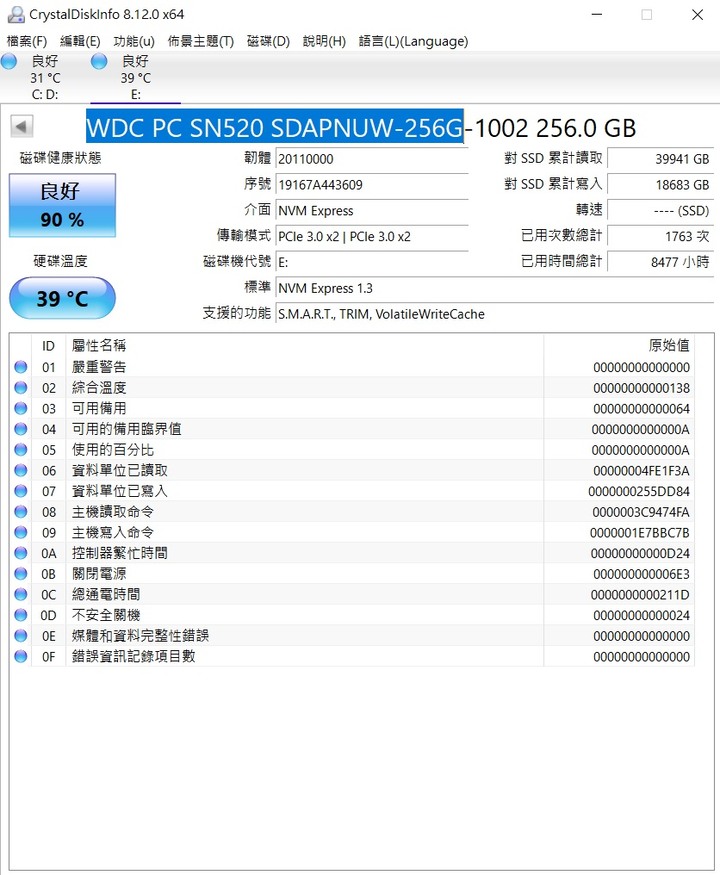This screenshot has height=875, width=720.
Task: Click the status dot for attribute 0F 錯誤資訊記錄項目數
Action: click(x=21, y=656)
